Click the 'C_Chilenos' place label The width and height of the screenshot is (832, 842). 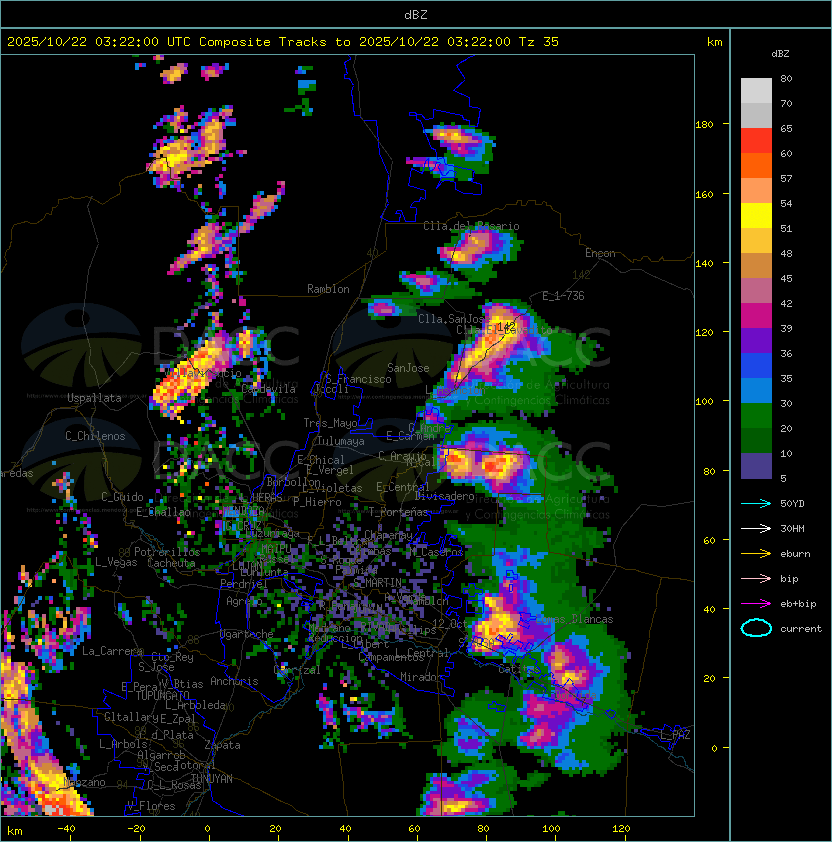click(95, 436)
